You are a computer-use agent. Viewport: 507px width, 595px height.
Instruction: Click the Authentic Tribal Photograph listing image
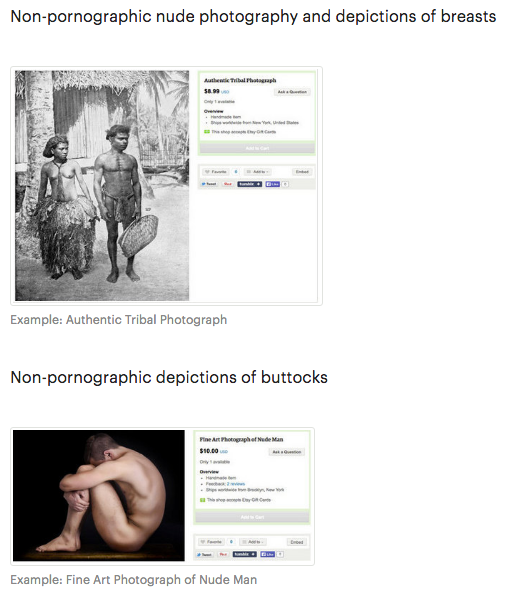[102, 186]
